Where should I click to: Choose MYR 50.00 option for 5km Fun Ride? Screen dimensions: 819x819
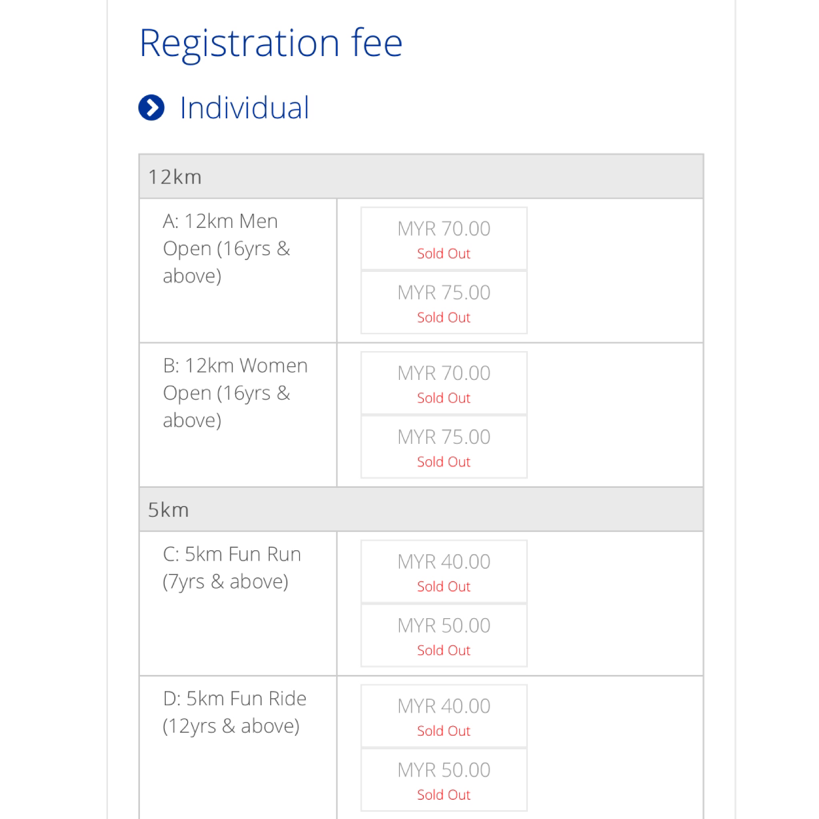tap(444, 780)
